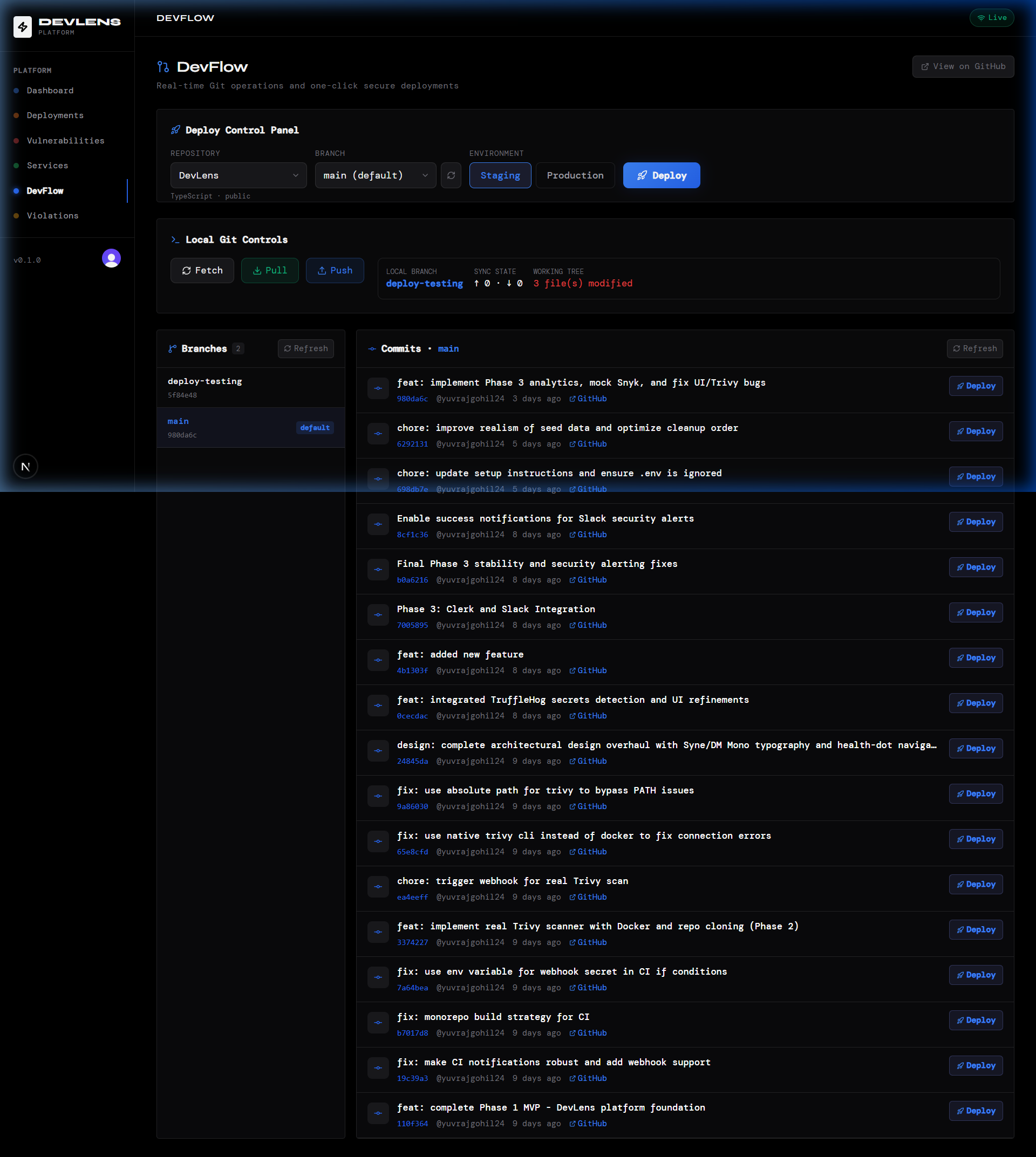The width and height of the screenshot is (1036, 1157).
Task: Click the green Pull button
Action: click(270, 270)
